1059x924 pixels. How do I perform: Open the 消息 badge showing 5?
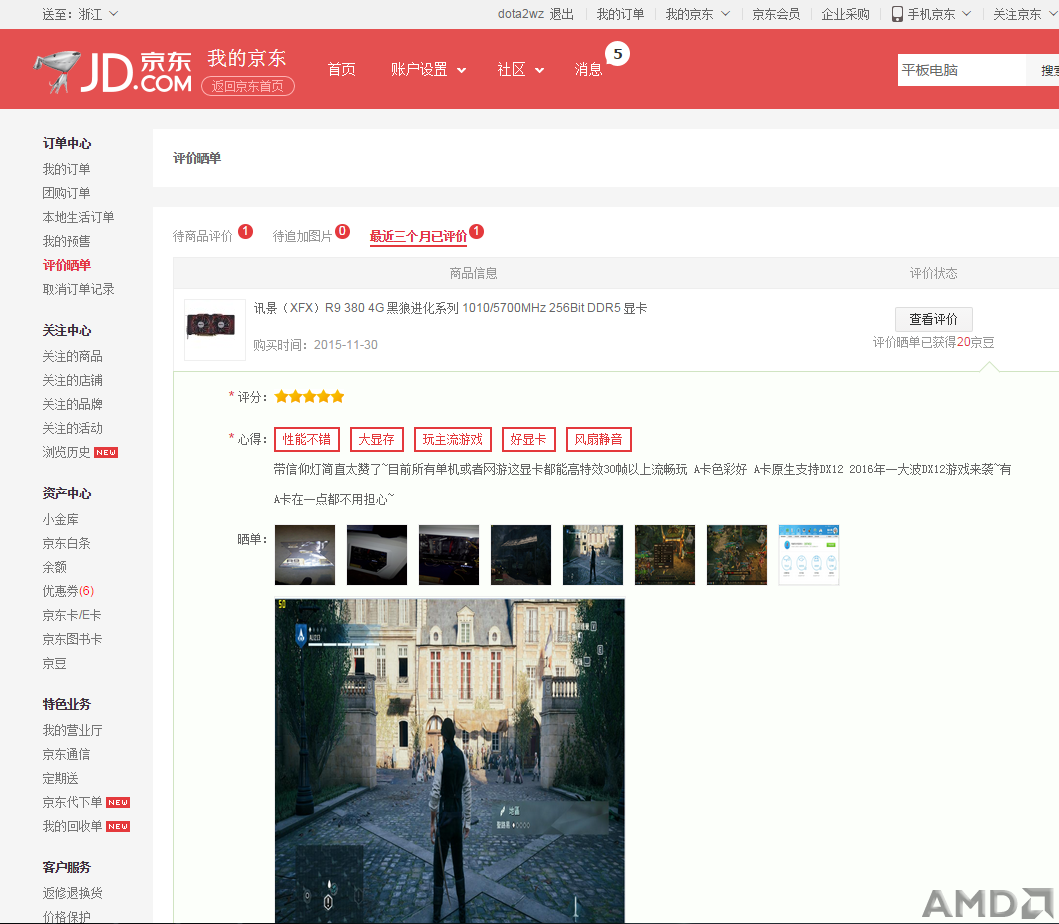coord(617,54)
